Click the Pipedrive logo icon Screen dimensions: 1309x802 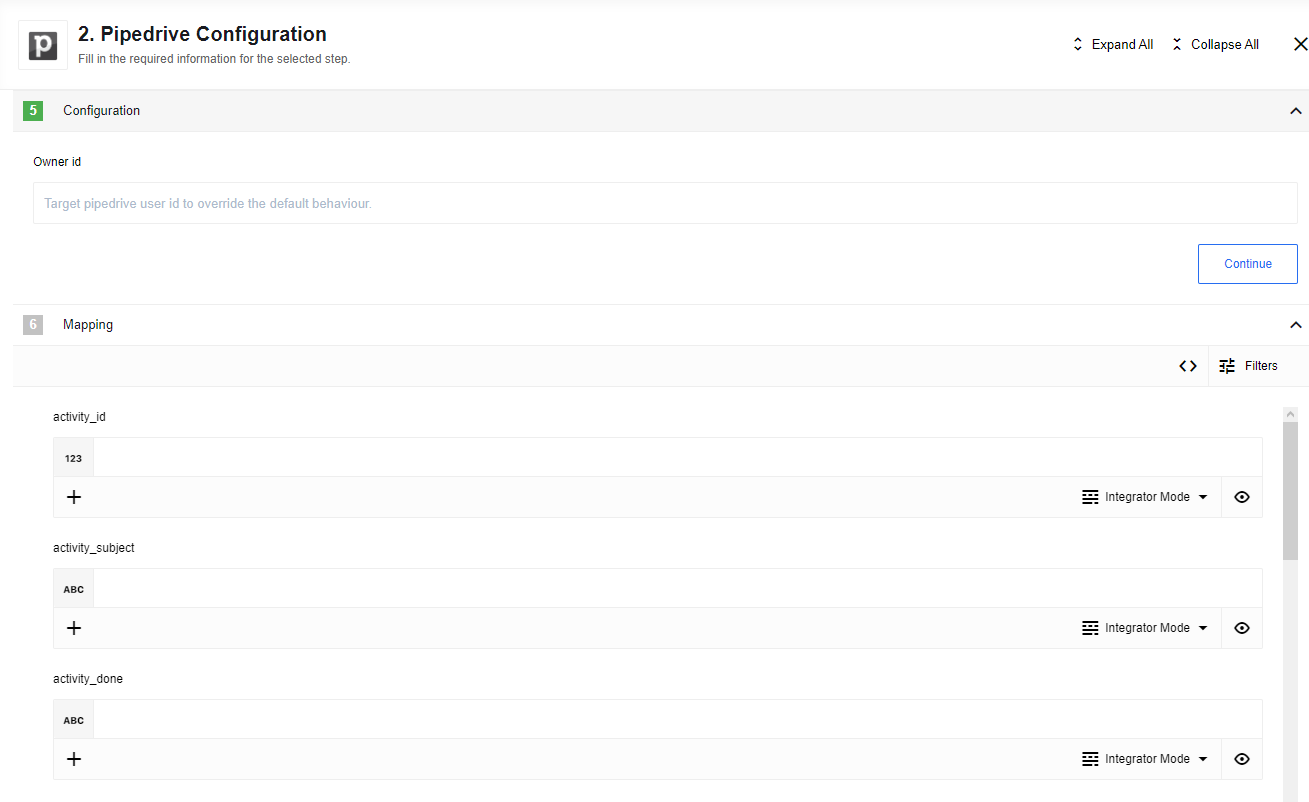pyautogui.click(x=43, y=45)
